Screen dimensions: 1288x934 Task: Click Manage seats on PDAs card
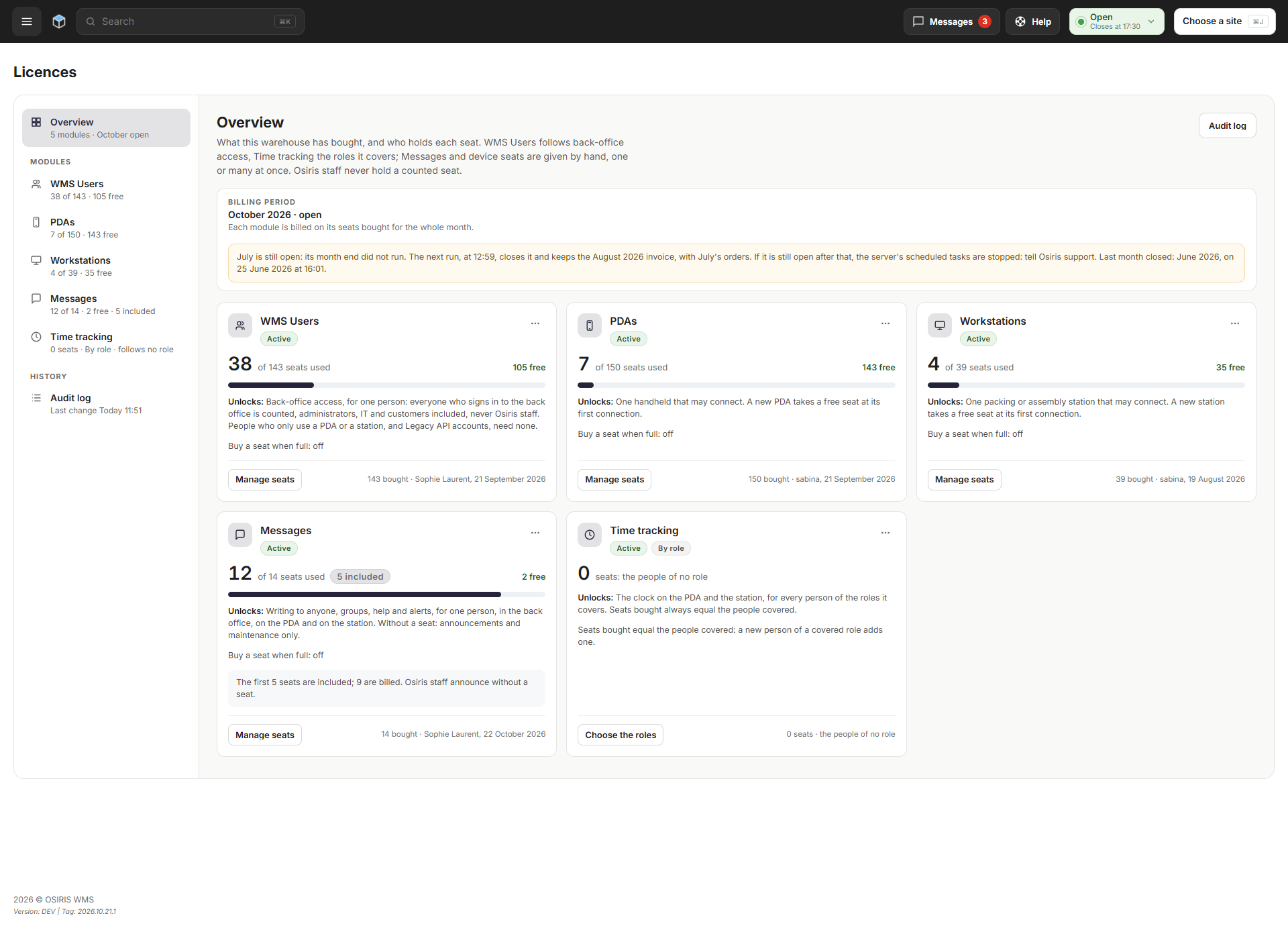pos(614,479)
